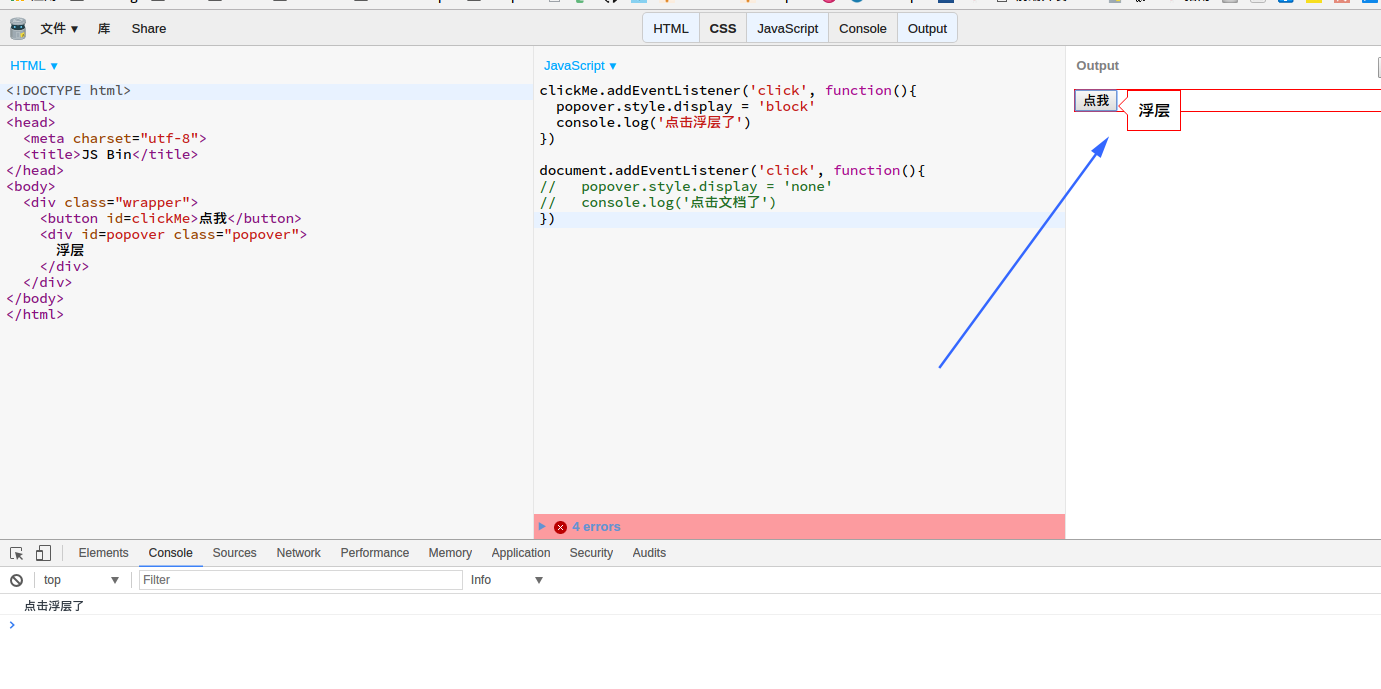Switch to the DevTools Elements tab
Screen dimensions: 1381x689
[104, 553]
